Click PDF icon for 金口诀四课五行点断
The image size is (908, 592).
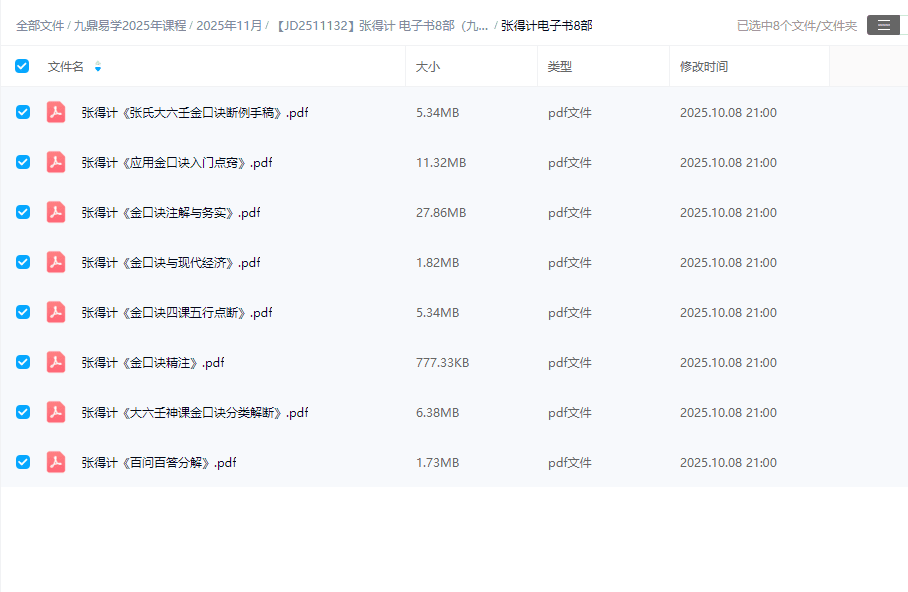[56, 312]
